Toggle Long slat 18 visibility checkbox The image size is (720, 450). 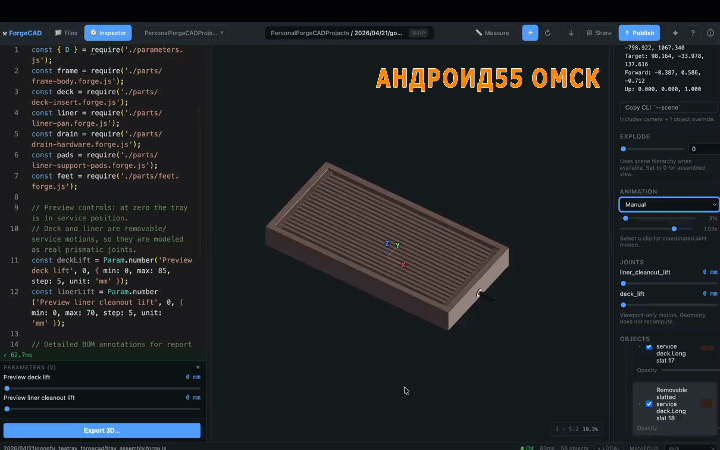tap(649, 404)
